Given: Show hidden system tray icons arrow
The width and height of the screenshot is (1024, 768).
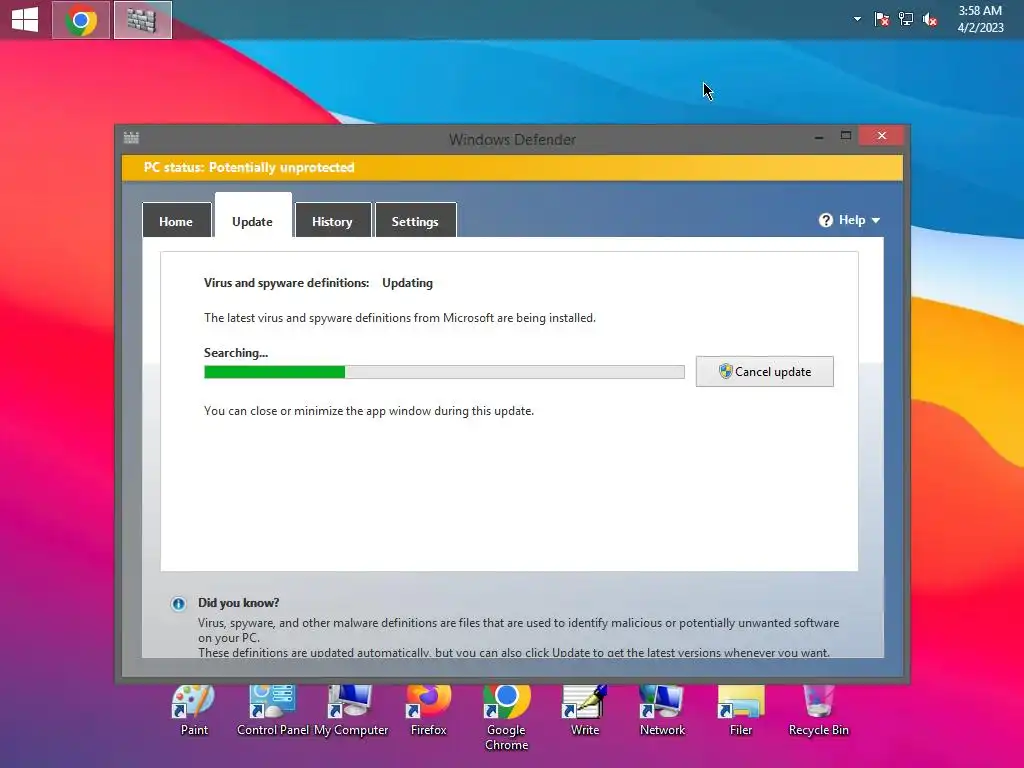Looking at the screenshot, I should [x=857, y=20].
